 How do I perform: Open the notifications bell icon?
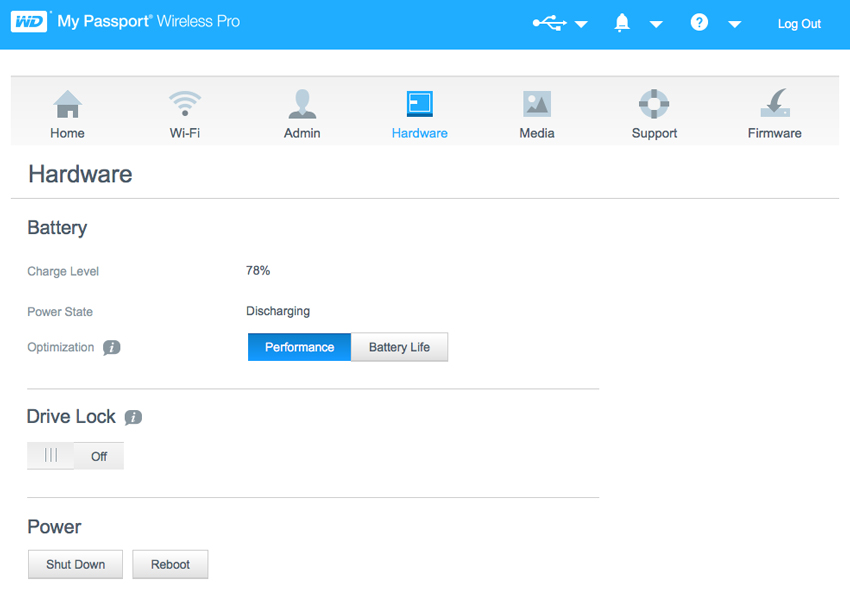click(x=622, y=23)
